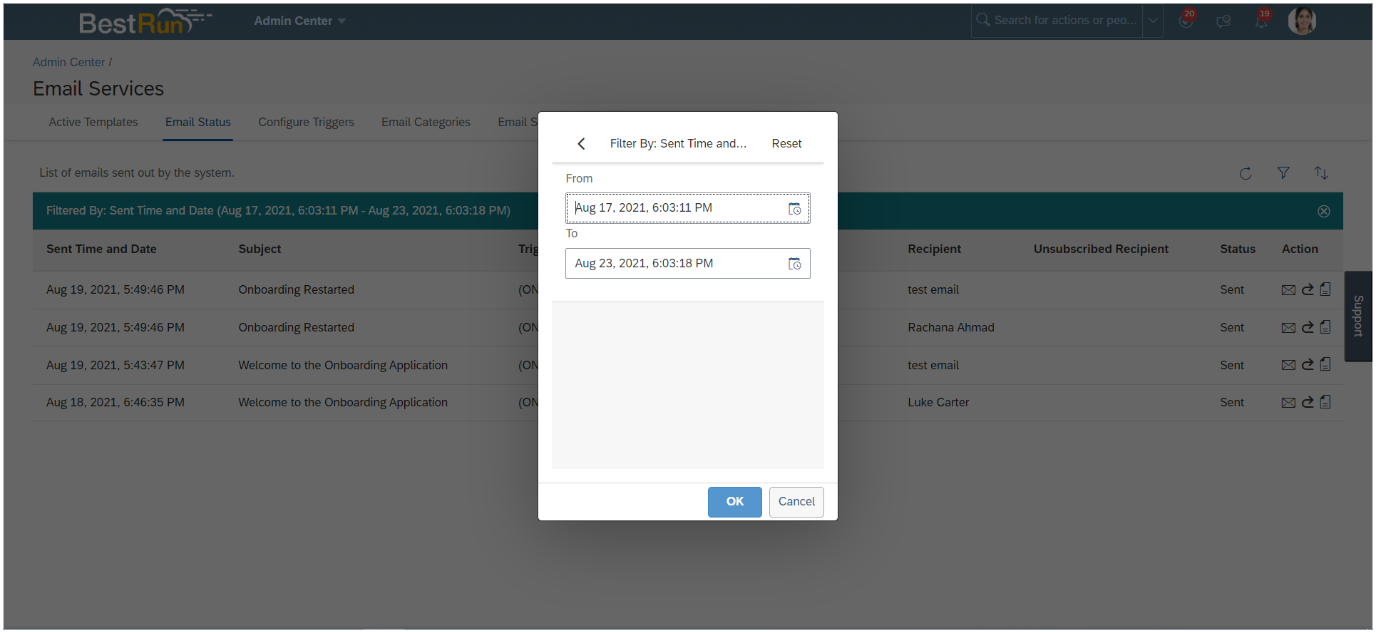This screenshot has height=632, width=1379.
Task: Go back using the dialog's left chevron
Action: 581,144
